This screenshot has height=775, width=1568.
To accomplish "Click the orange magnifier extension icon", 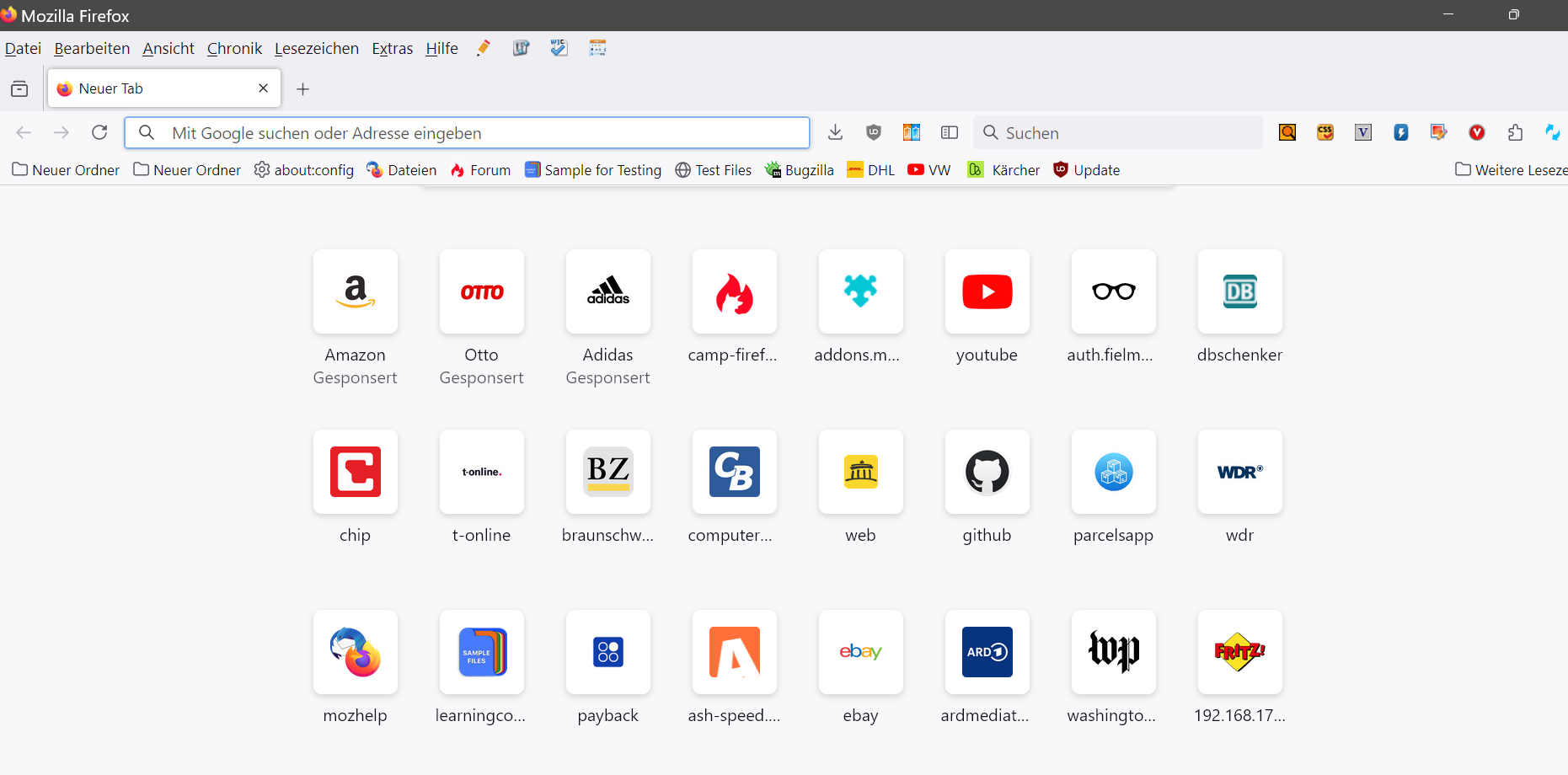I will pos(1287,132).
